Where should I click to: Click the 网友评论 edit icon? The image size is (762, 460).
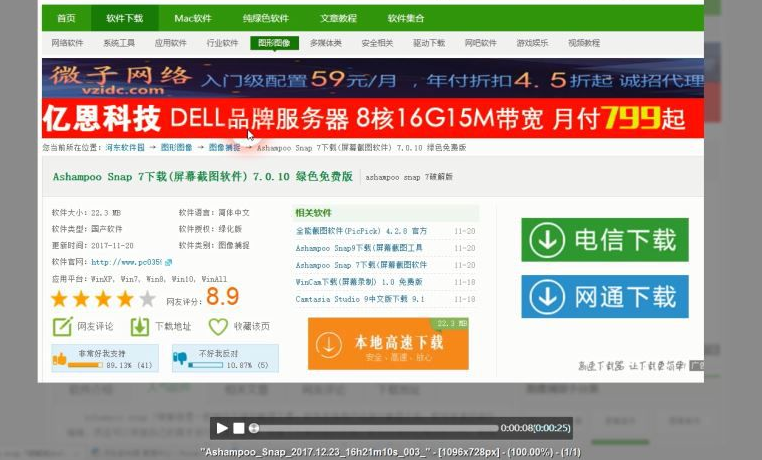(63, 326)
